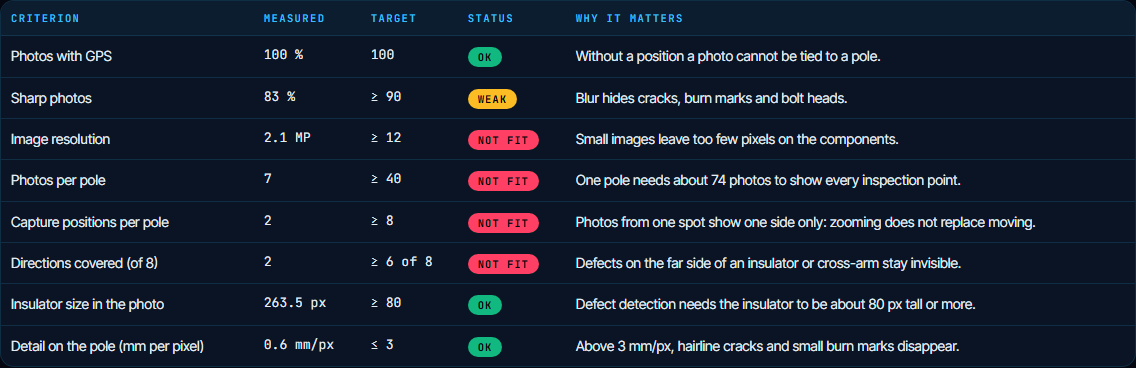Click the target value '≥ 80'
Screen dimensions: 1136x368
click(x=386, y=302)
